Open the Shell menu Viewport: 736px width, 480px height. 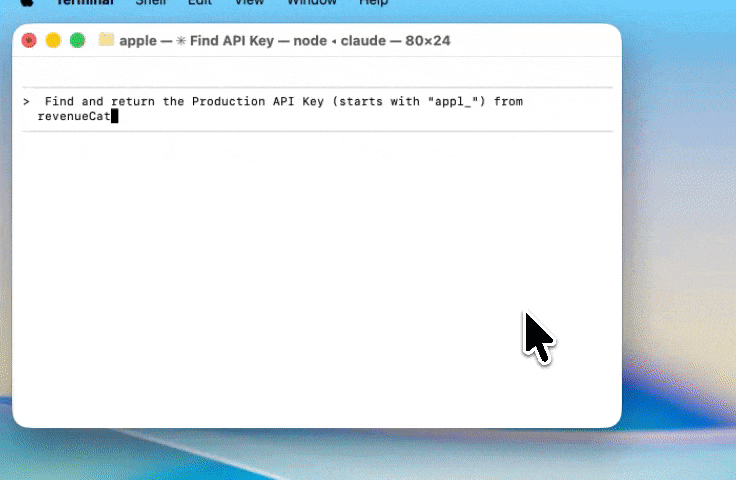coord(153,3)
